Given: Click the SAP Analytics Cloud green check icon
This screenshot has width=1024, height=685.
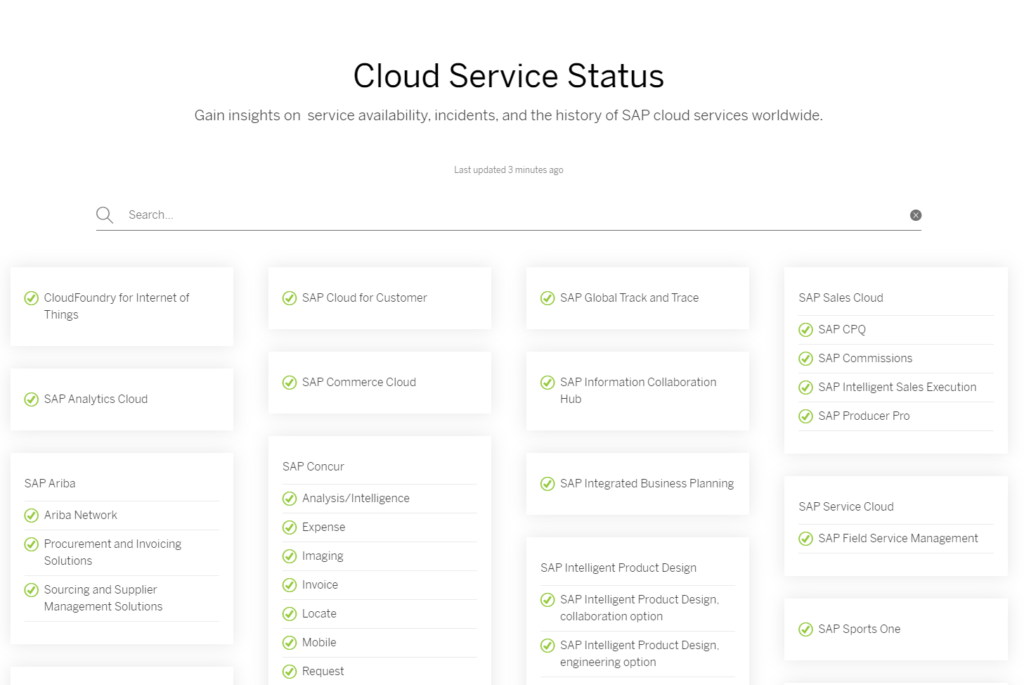Looking at the screenshot, I should point(31,400).
